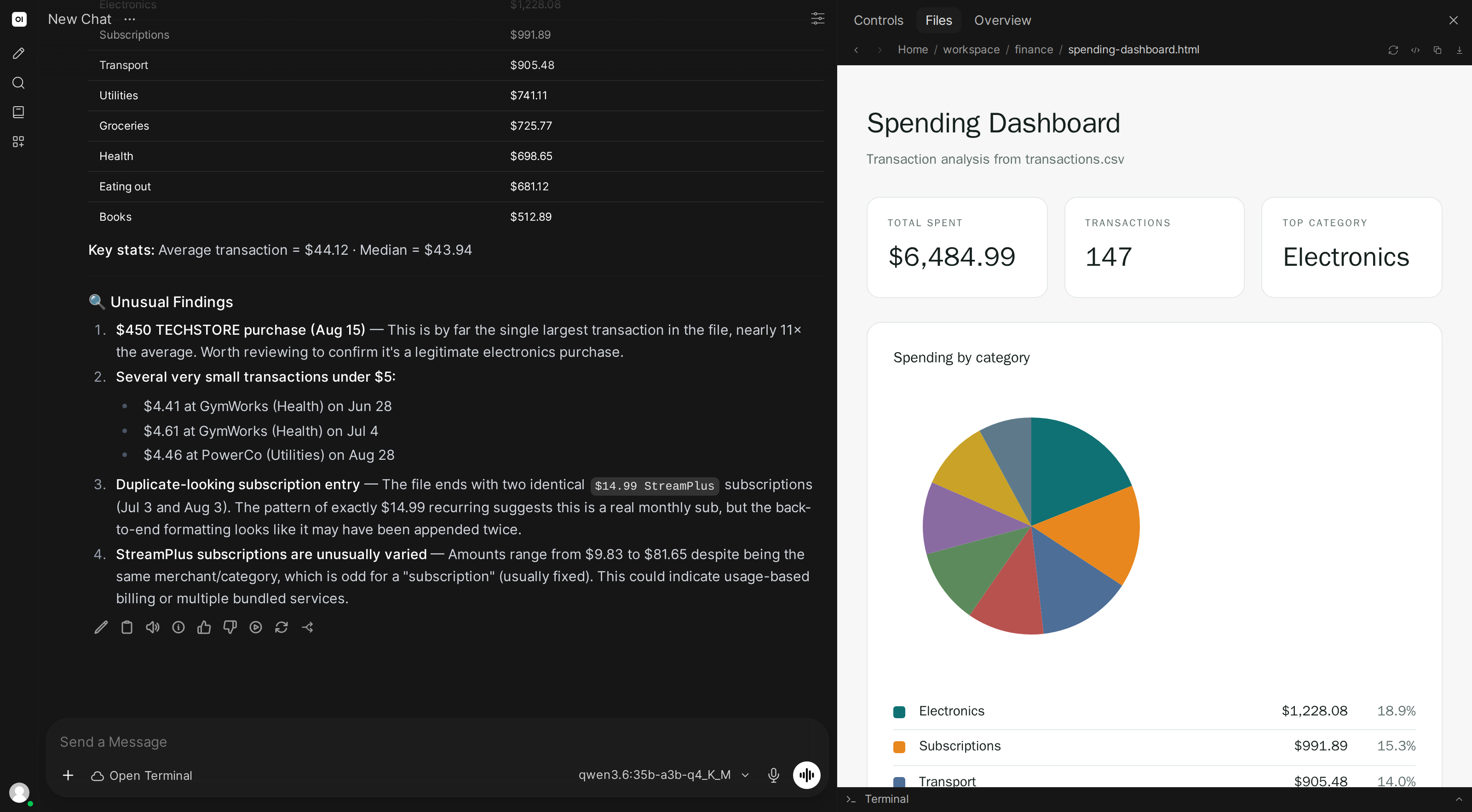1472x812 pixels.
Task: Click the Total Spent $6,484.99 card
Action: pyautogui.click(x=957, y=247)
